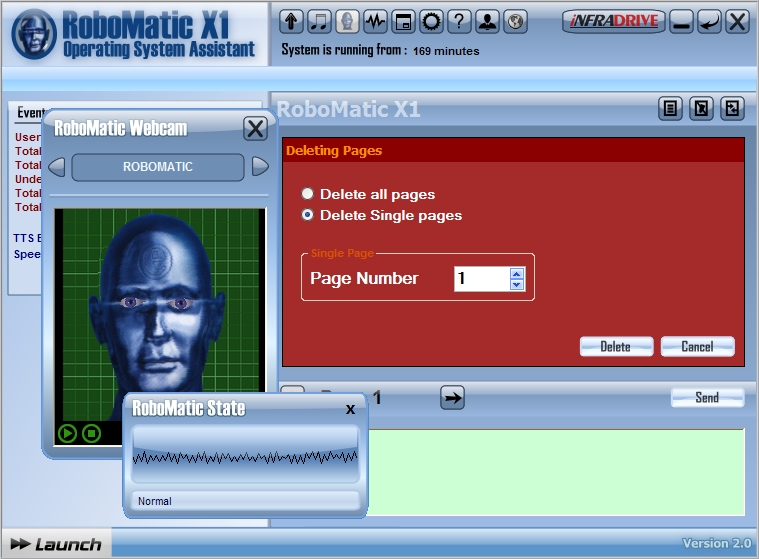Select Delete Single pages option
Viewport: 759px width, 559px height.
click(381, 215)
